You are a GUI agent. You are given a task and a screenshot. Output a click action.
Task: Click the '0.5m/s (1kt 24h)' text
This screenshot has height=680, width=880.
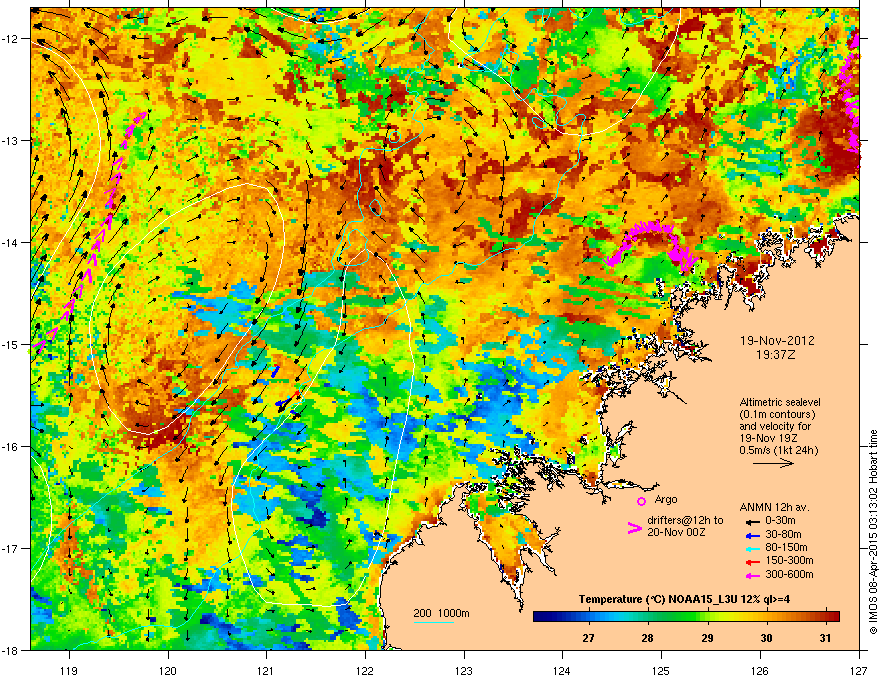click(778, 450)
